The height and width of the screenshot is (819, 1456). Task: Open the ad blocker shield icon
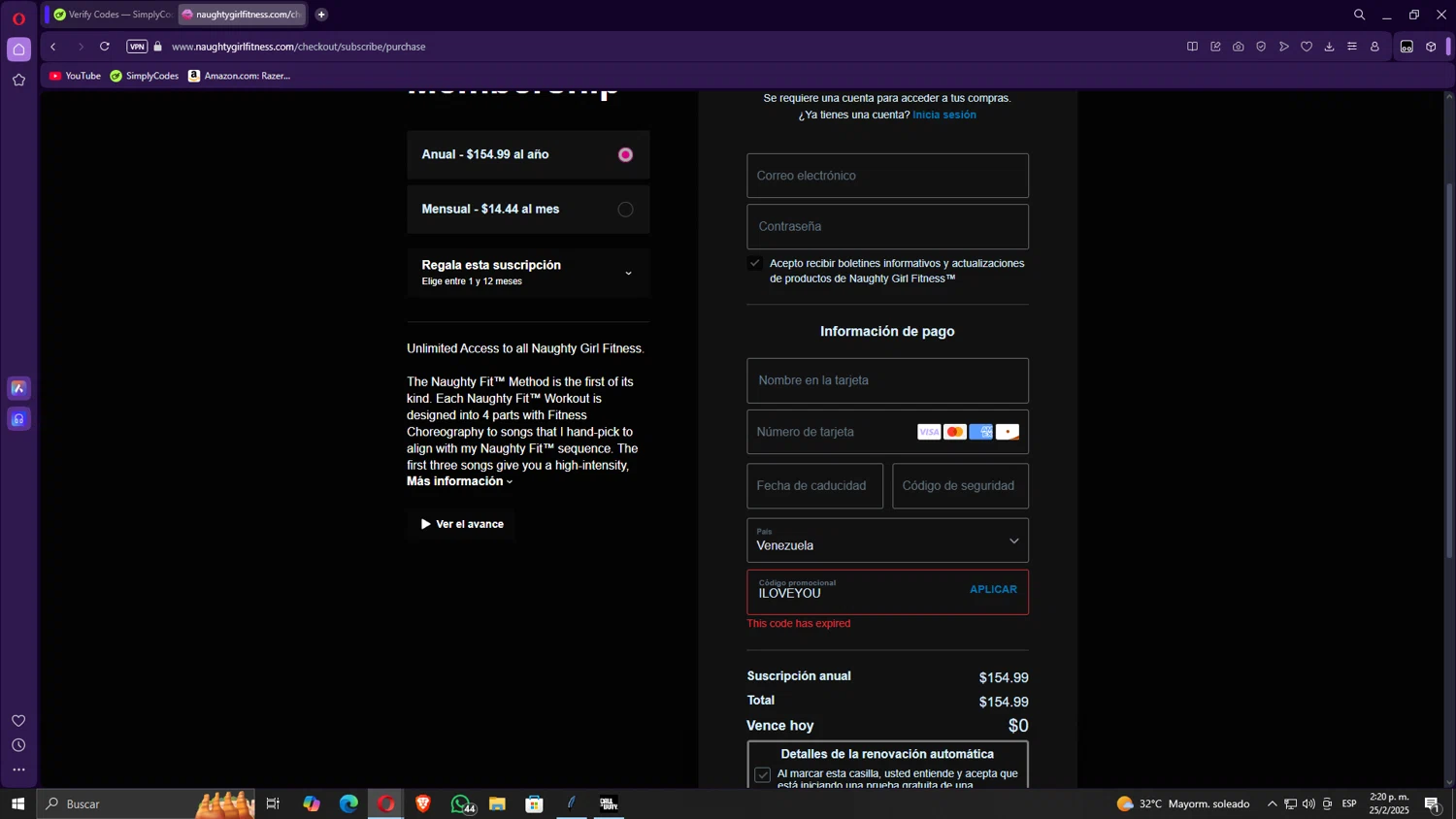point(1261,47)
